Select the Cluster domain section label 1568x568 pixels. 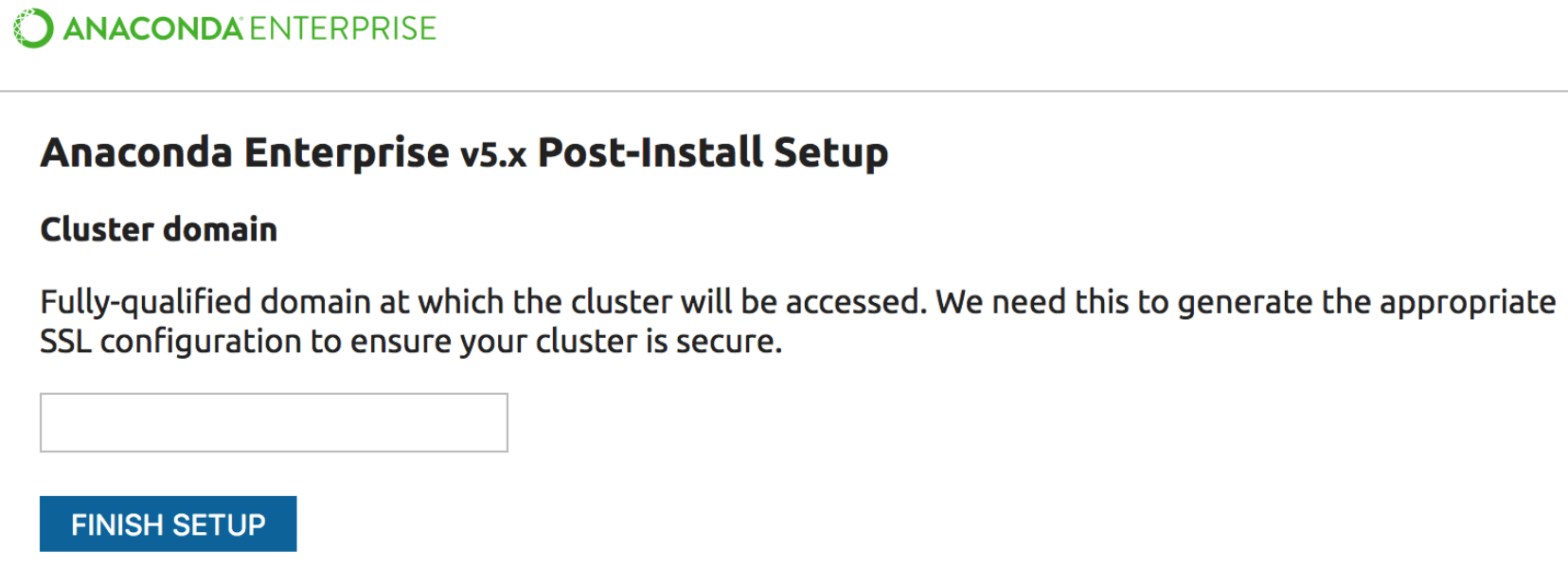tap(158, 229)
